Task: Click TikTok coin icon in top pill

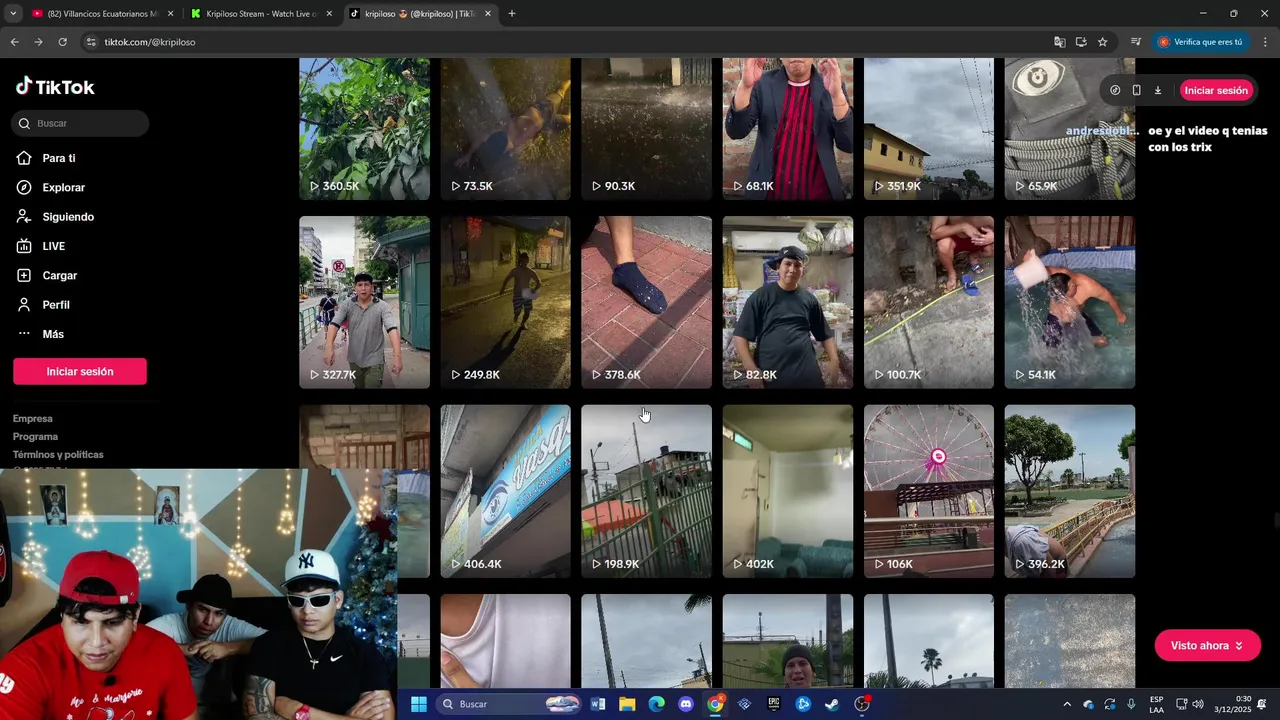Action: tap(1115, 90)
